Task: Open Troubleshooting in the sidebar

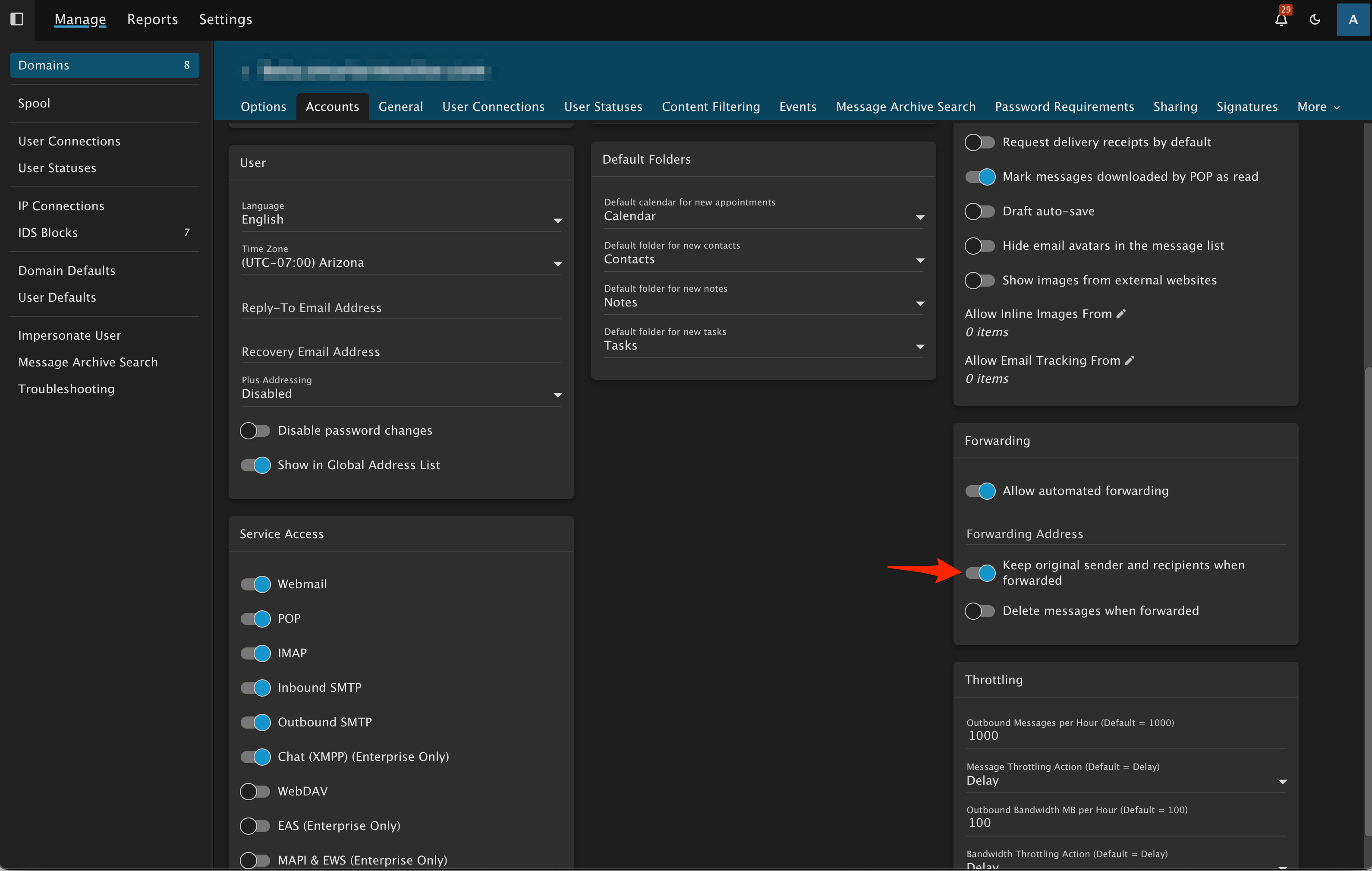Action: (66, 389)
